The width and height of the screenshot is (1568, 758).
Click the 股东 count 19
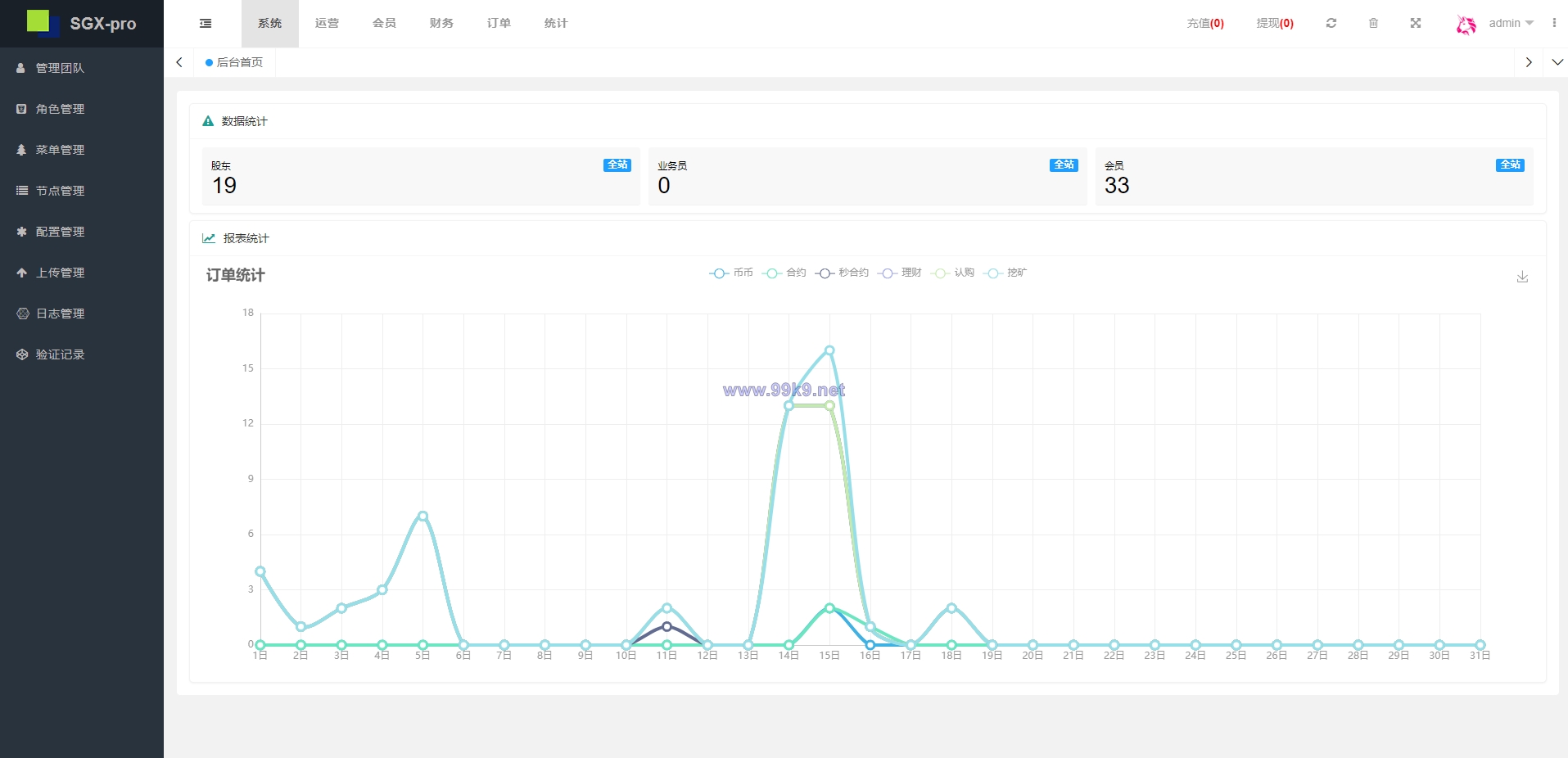[x=224, y=186]
